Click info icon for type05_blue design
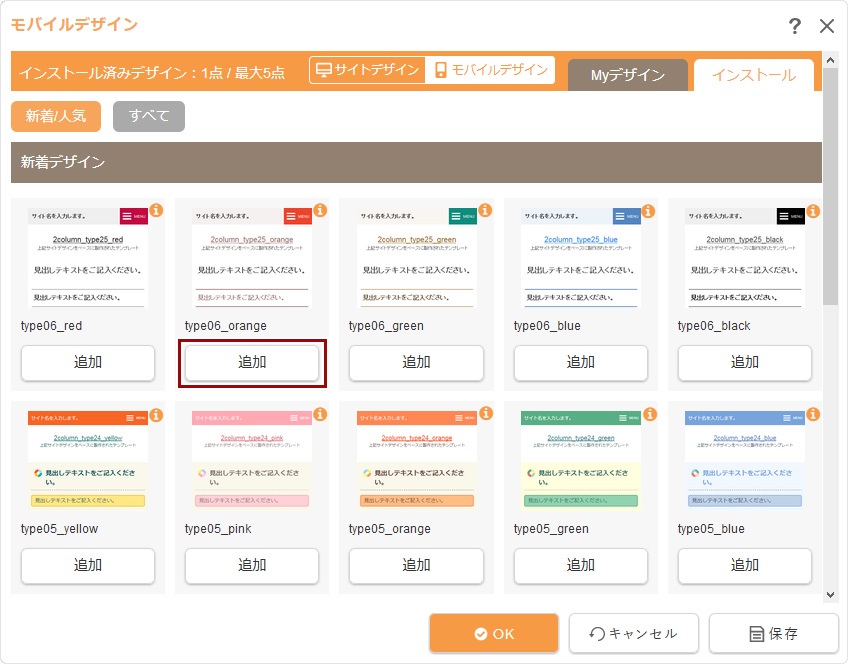Screen dimensions: 848x664 (x=813, y=413)
